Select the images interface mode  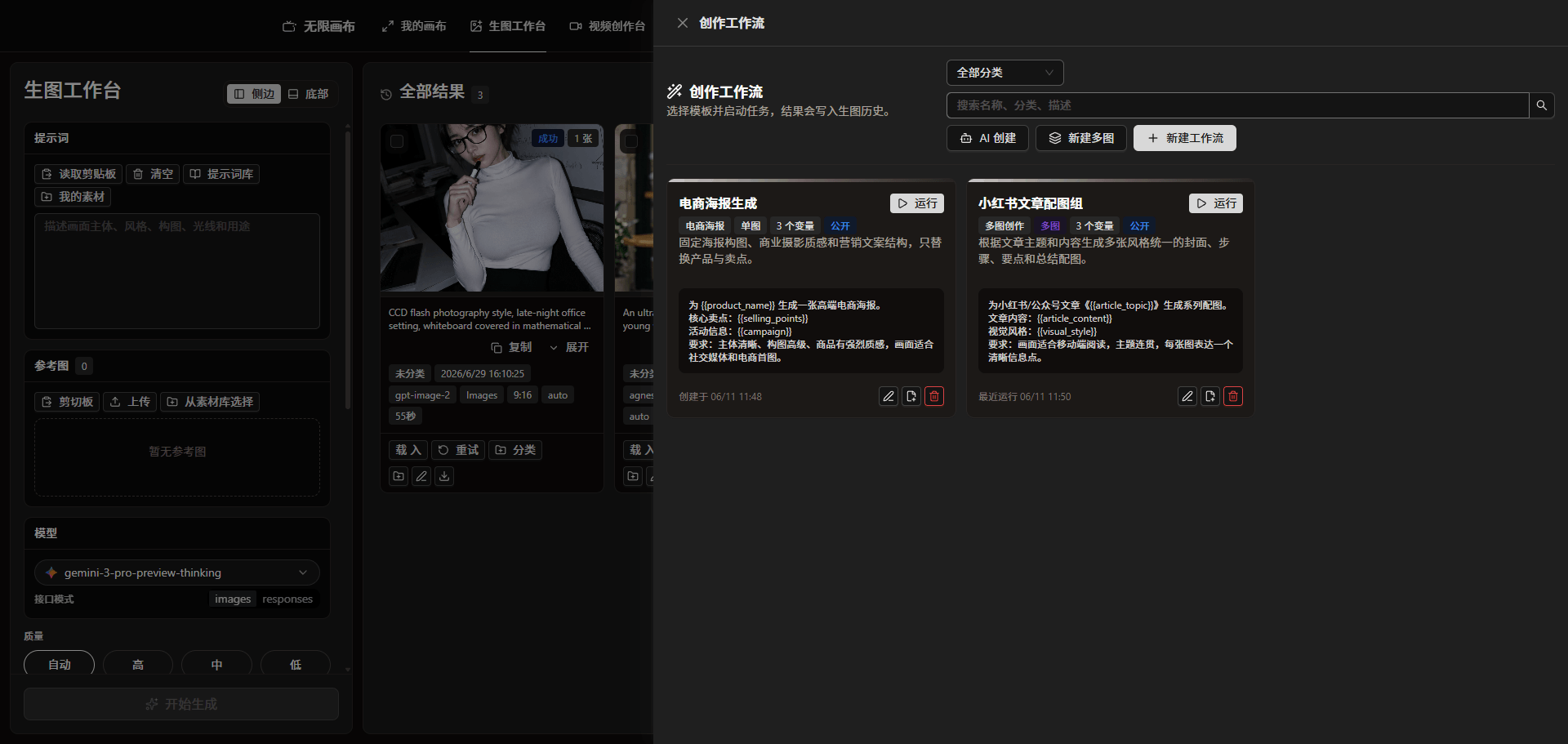point(233,599)
